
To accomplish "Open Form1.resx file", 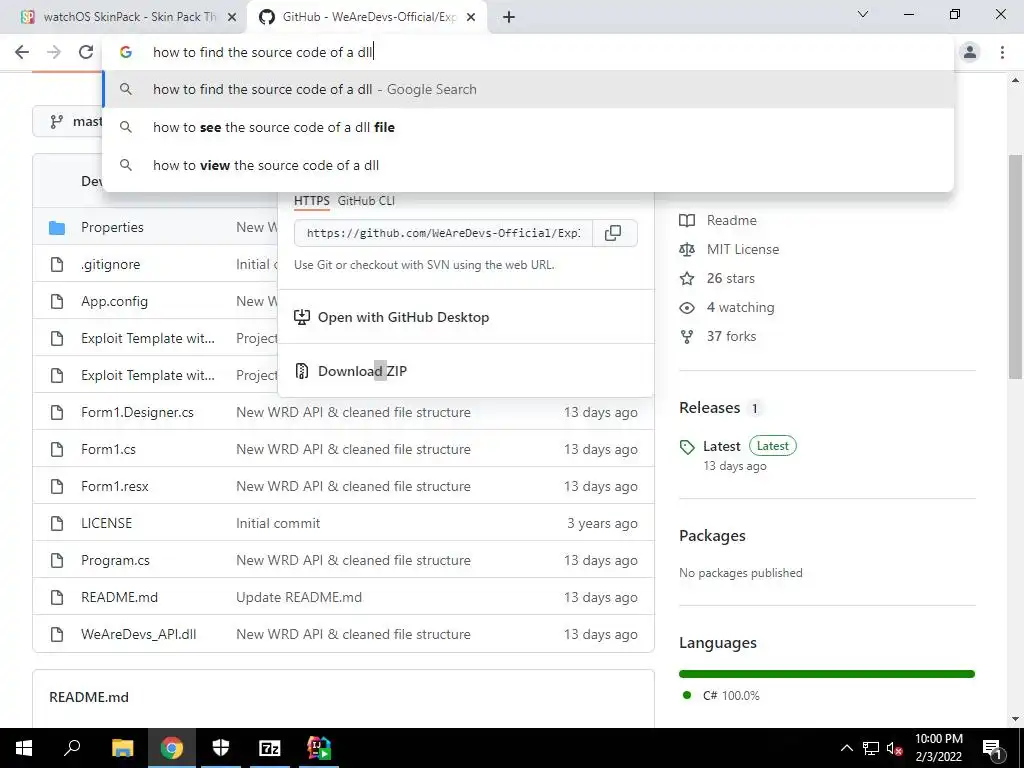I will pyautogui.click(x=115, y=487).
